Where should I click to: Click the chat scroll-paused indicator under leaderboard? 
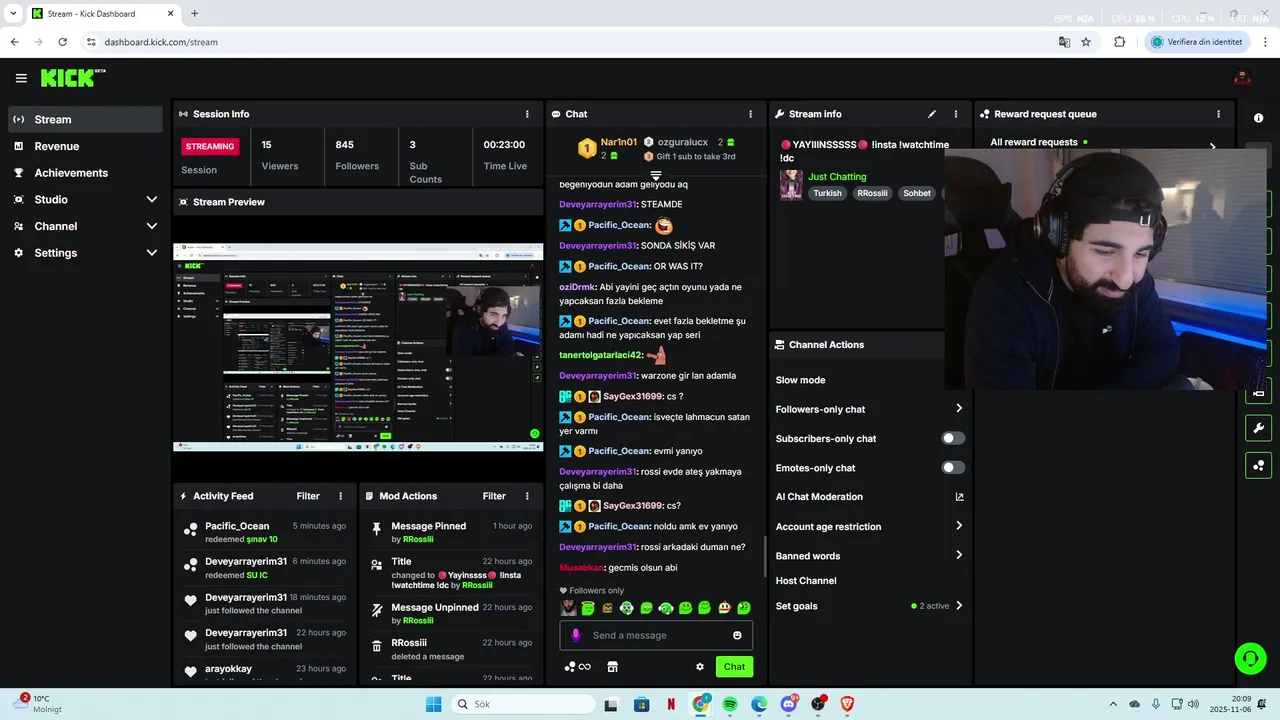point(656,176)
